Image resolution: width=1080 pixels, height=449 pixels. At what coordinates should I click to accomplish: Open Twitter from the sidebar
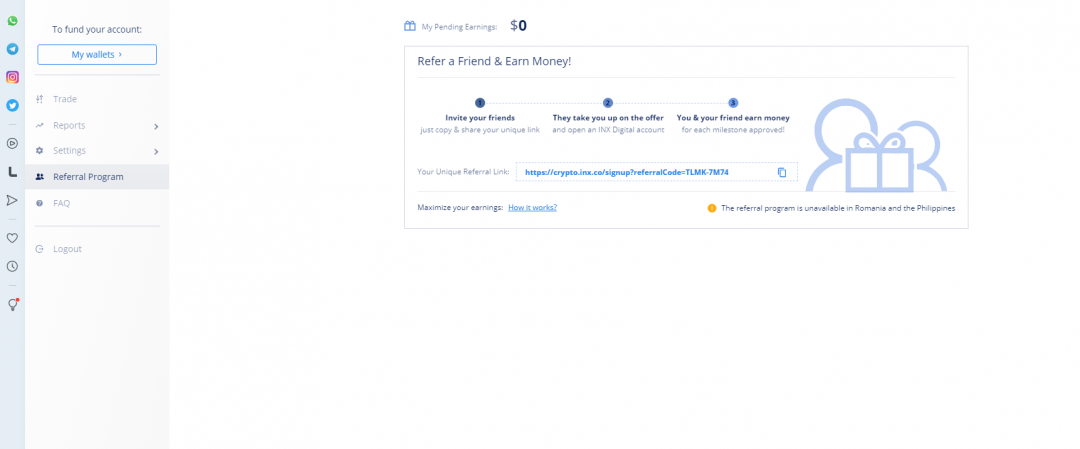coord(12,105)
